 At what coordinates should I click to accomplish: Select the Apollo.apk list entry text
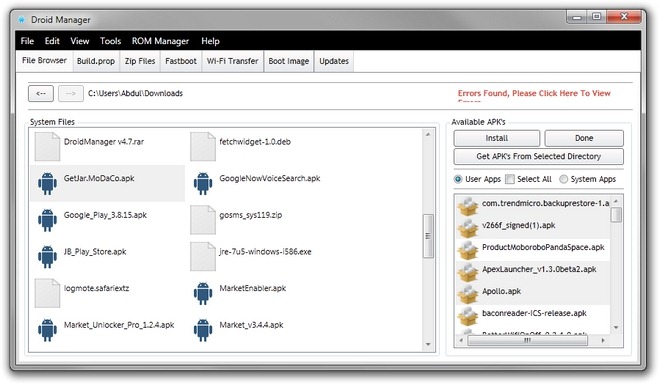click(x=501, y=291)
